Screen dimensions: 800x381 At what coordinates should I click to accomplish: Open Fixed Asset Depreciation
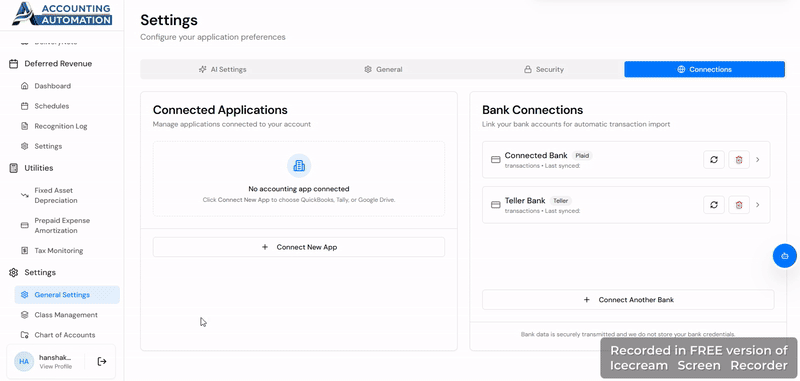click(56, 195)
